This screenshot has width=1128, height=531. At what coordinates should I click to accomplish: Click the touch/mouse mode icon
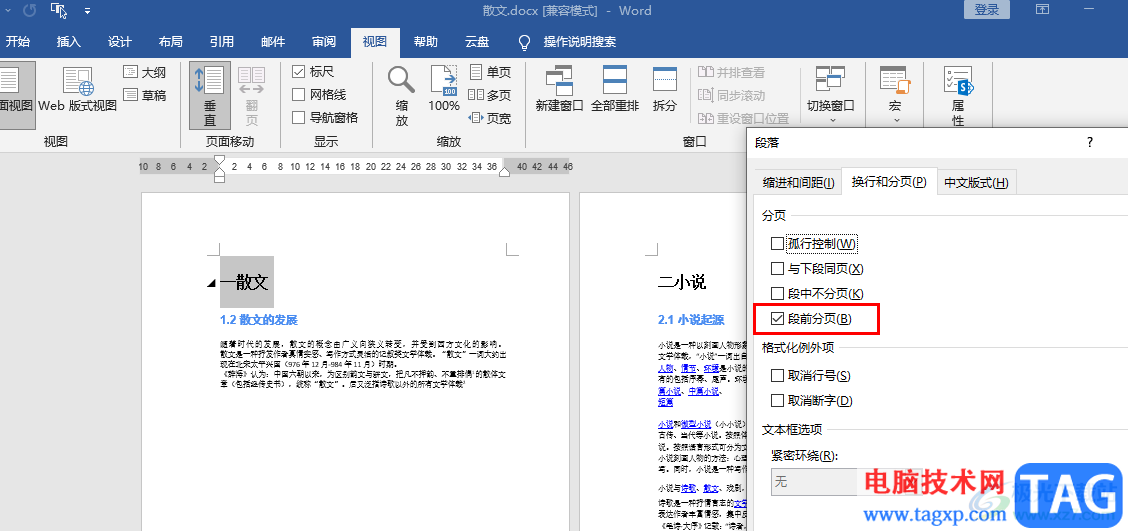point(59,11)
